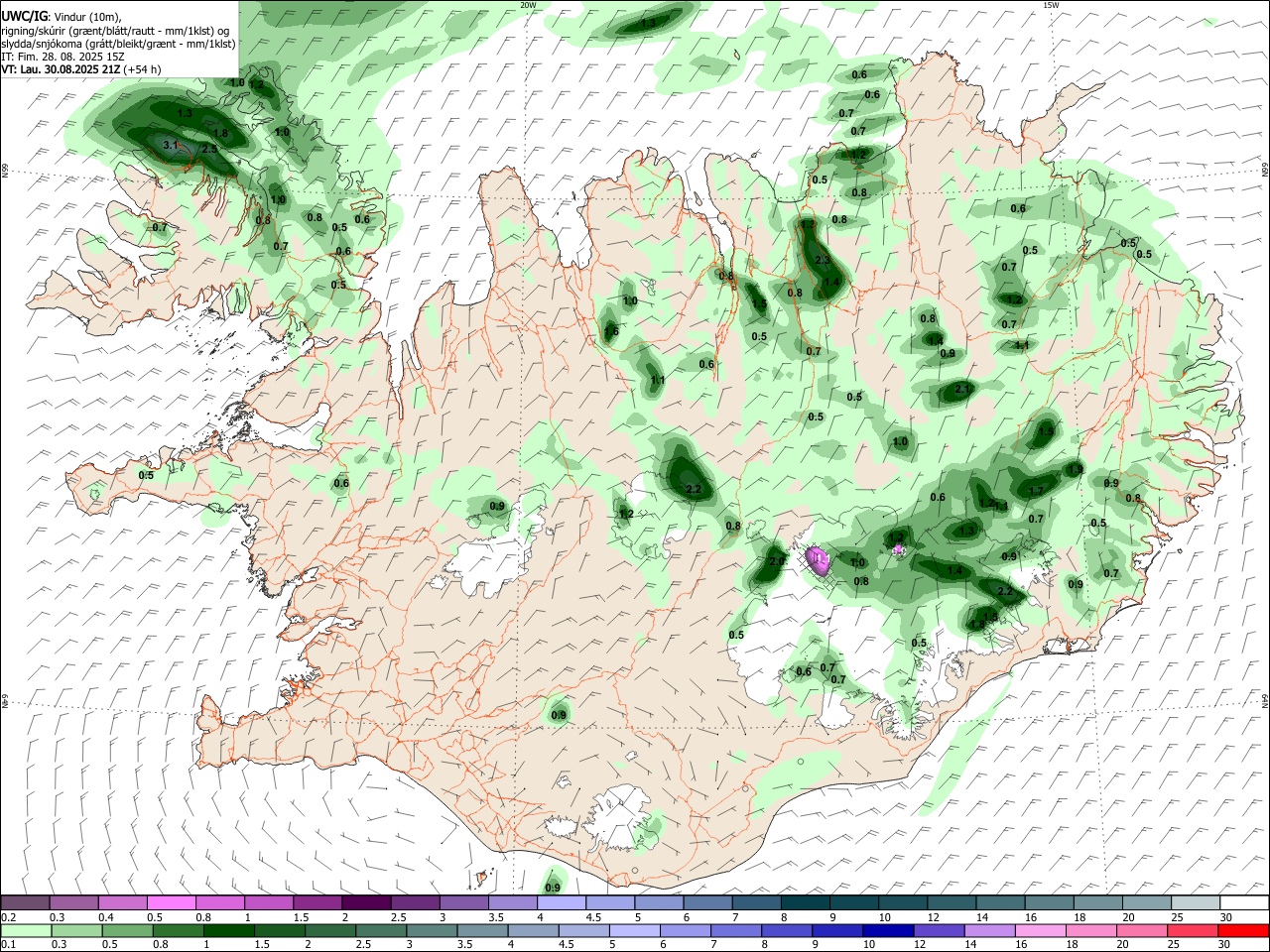The height and width of the screenshot is (952, 1270).
Task: Pick the bright red swatch after 30
Action: point(1244,930)
